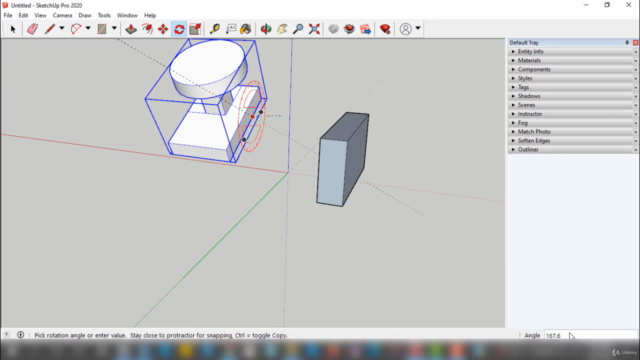Open the Extension Manager ruby icon
This screenshot has height=360, width=640.
pyautogui.click(x=385, y=29)
